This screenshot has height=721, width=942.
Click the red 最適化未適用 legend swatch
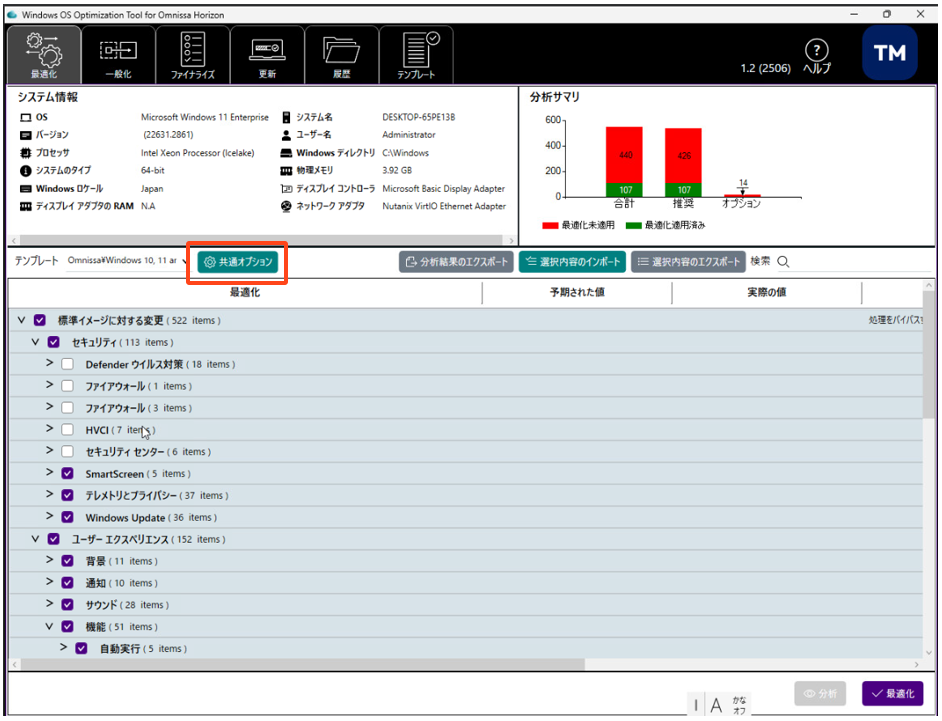pos(550,225)
